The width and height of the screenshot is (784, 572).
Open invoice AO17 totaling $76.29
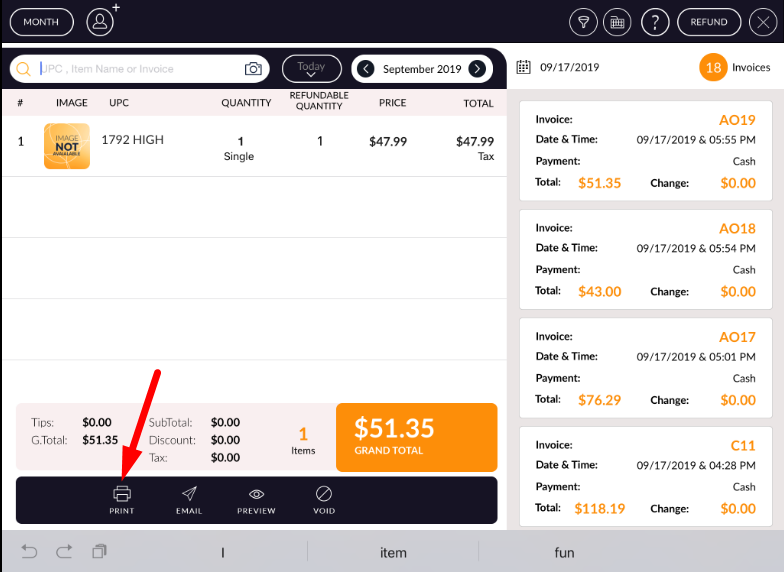[x=645, y=368]
